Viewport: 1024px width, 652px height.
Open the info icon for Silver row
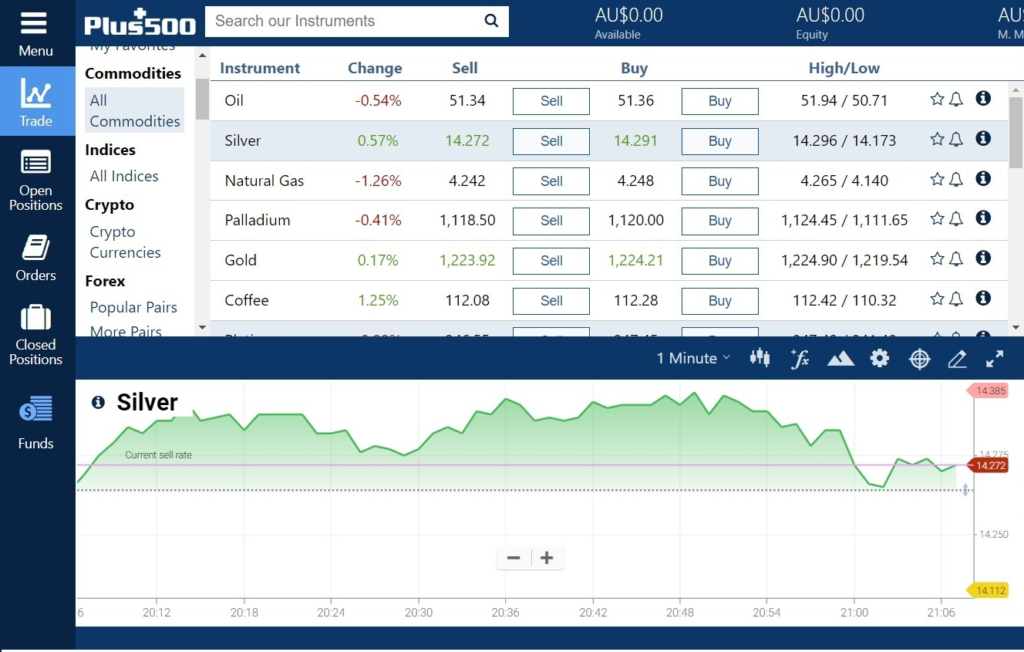click(983, 138)
